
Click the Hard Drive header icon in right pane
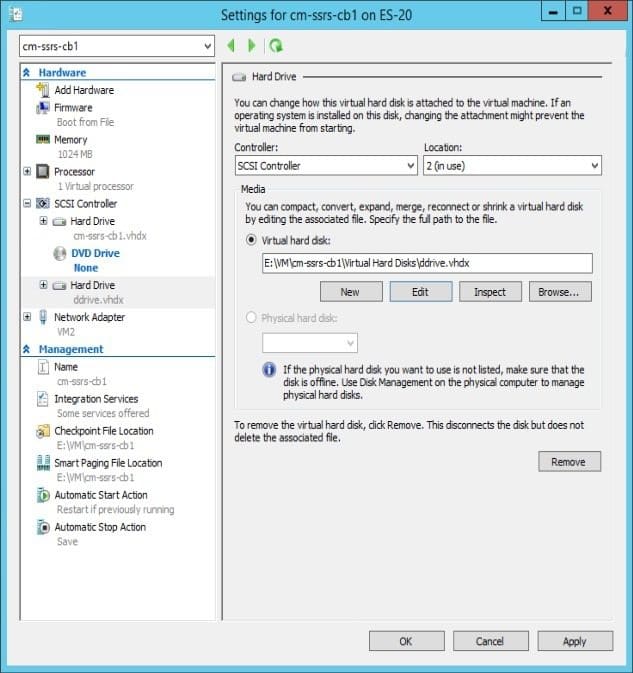click(239, 77)
